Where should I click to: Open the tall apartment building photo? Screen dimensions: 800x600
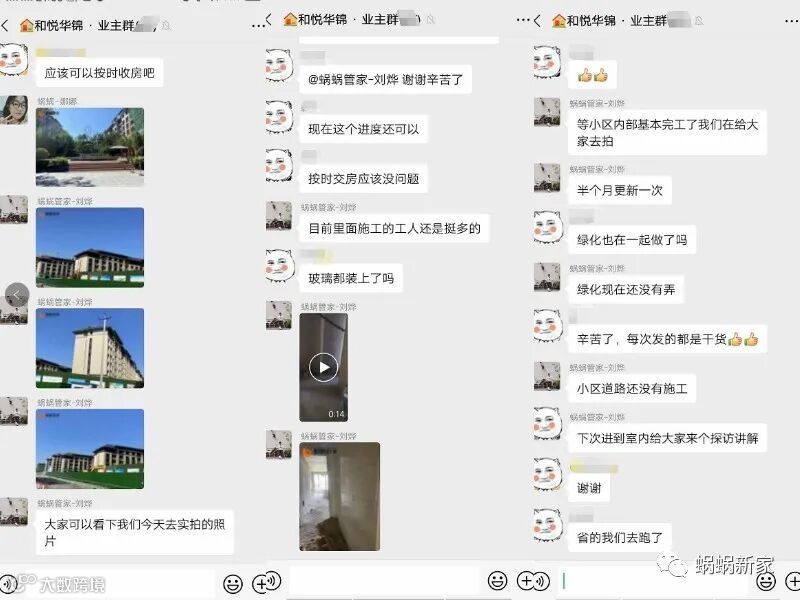90,348
